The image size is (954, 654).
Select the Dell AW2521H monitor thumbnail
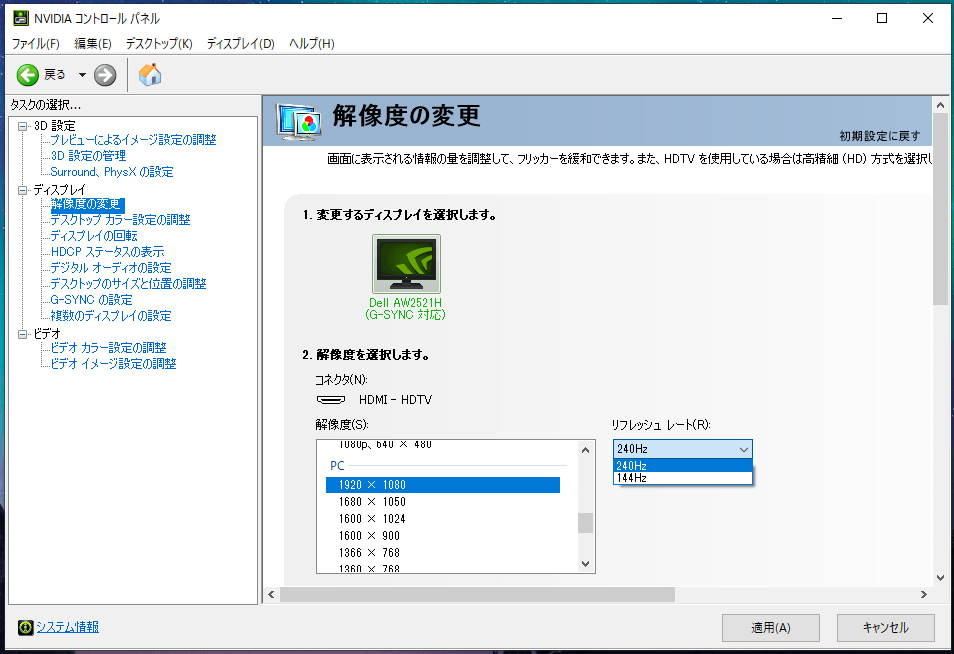(406, 264)
